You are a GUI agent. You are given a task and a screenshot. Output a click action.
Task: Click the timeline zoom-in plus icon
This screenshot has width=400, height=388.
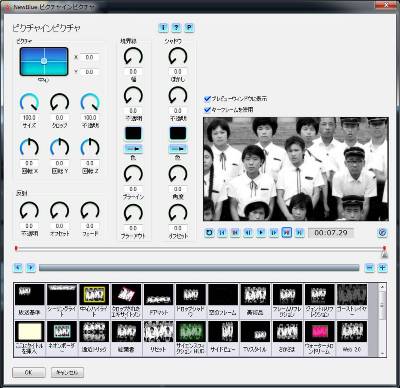coord(382,267)
